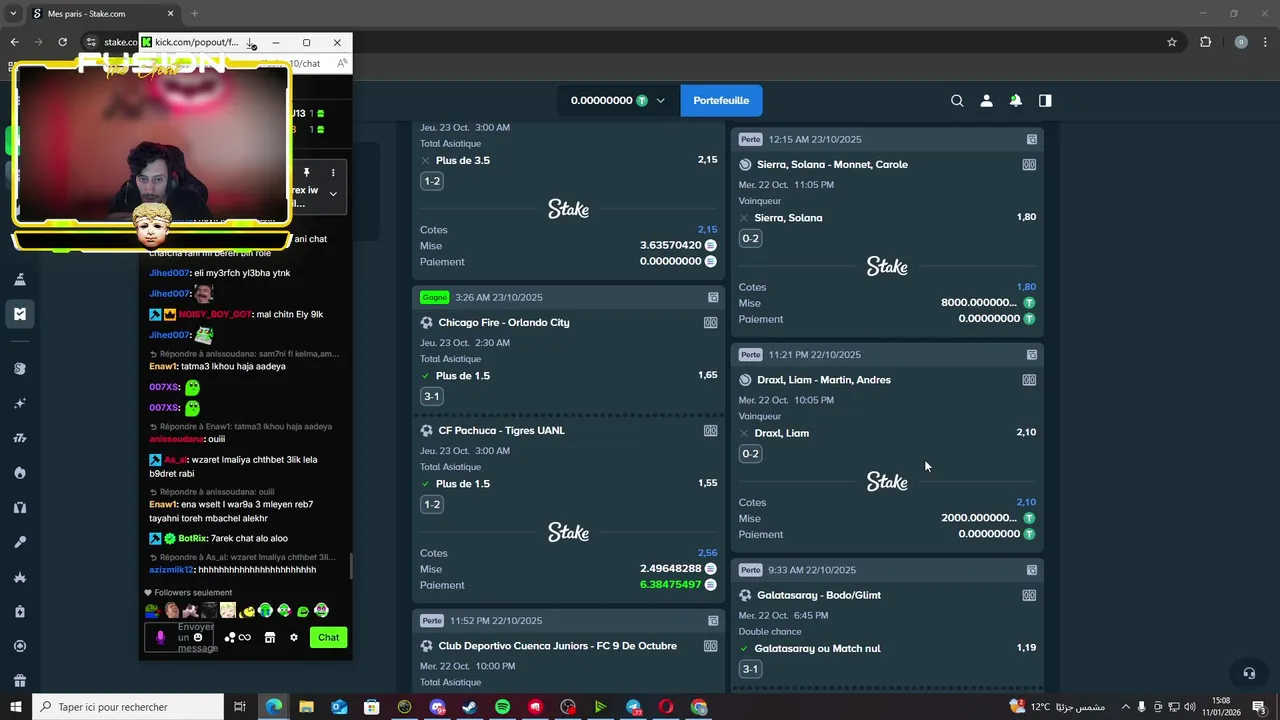Viewport: 1280px width, 720px height.
Task: Open the emoji picker in chat input
Action: pyautogui.click(x=198, y=638)
